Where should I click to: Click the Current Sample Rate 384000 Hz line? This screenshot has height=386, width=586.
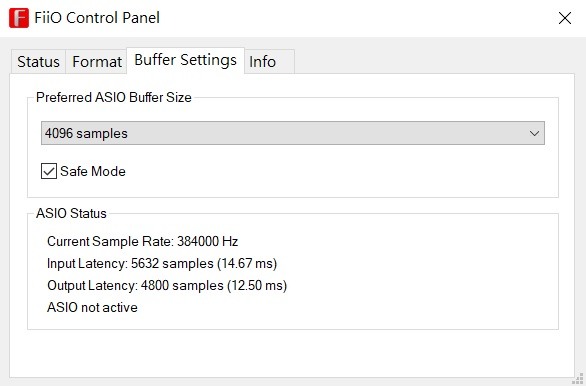(142, 241)
